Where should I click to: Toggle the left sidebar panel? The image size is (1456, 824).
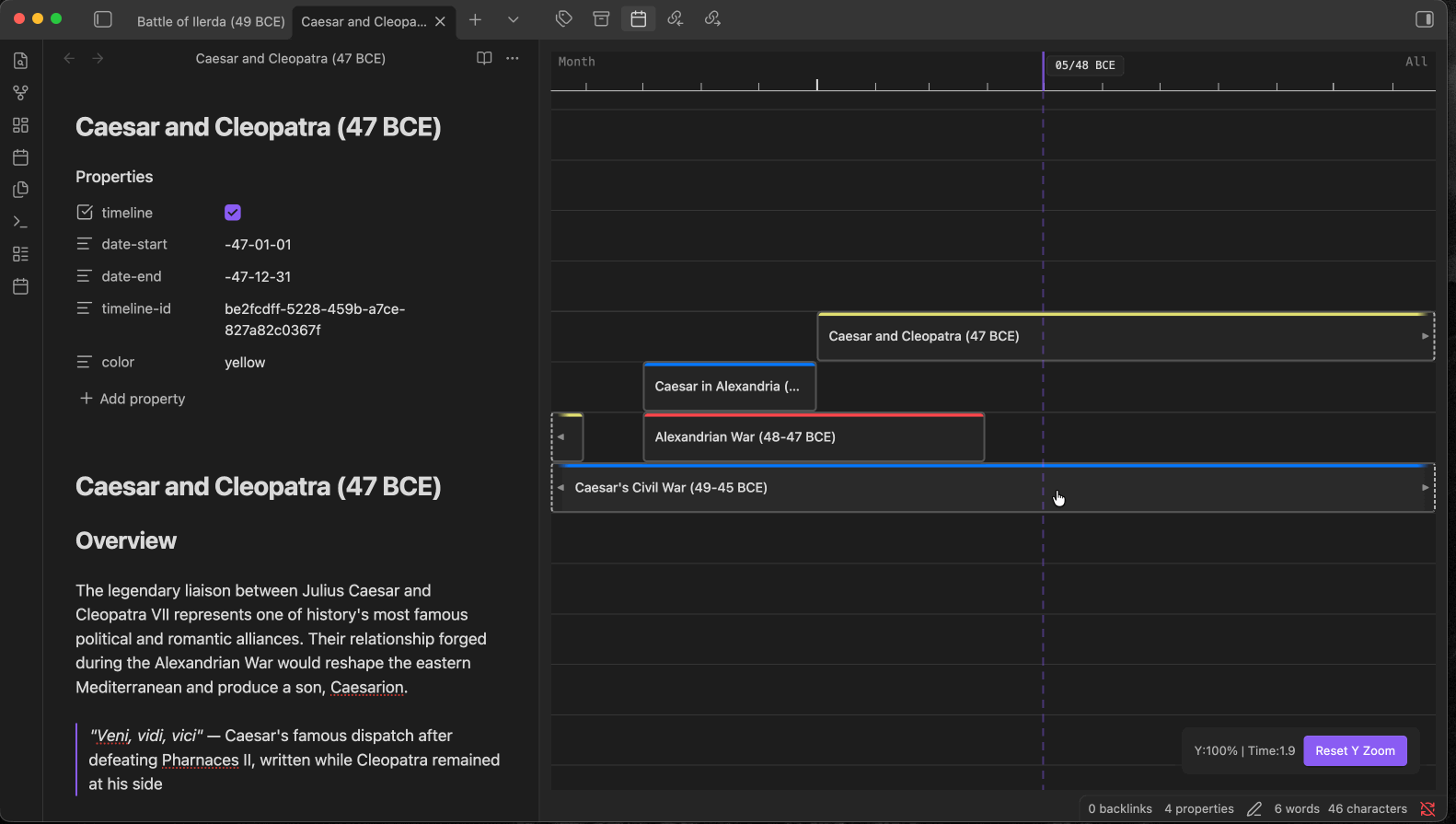point(103,19)
